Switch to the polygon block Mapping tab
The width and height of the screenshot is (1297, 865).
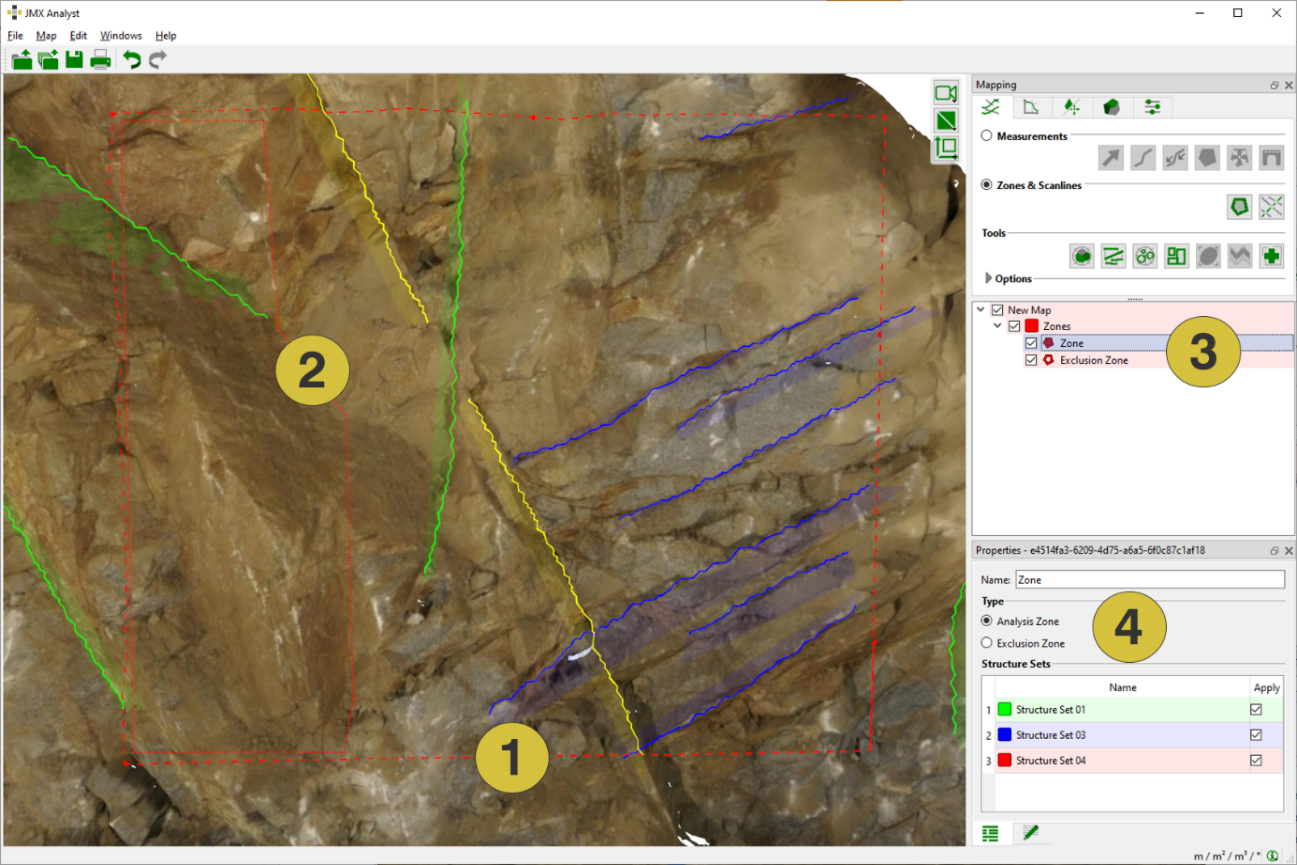click(x=1112, y=106)
